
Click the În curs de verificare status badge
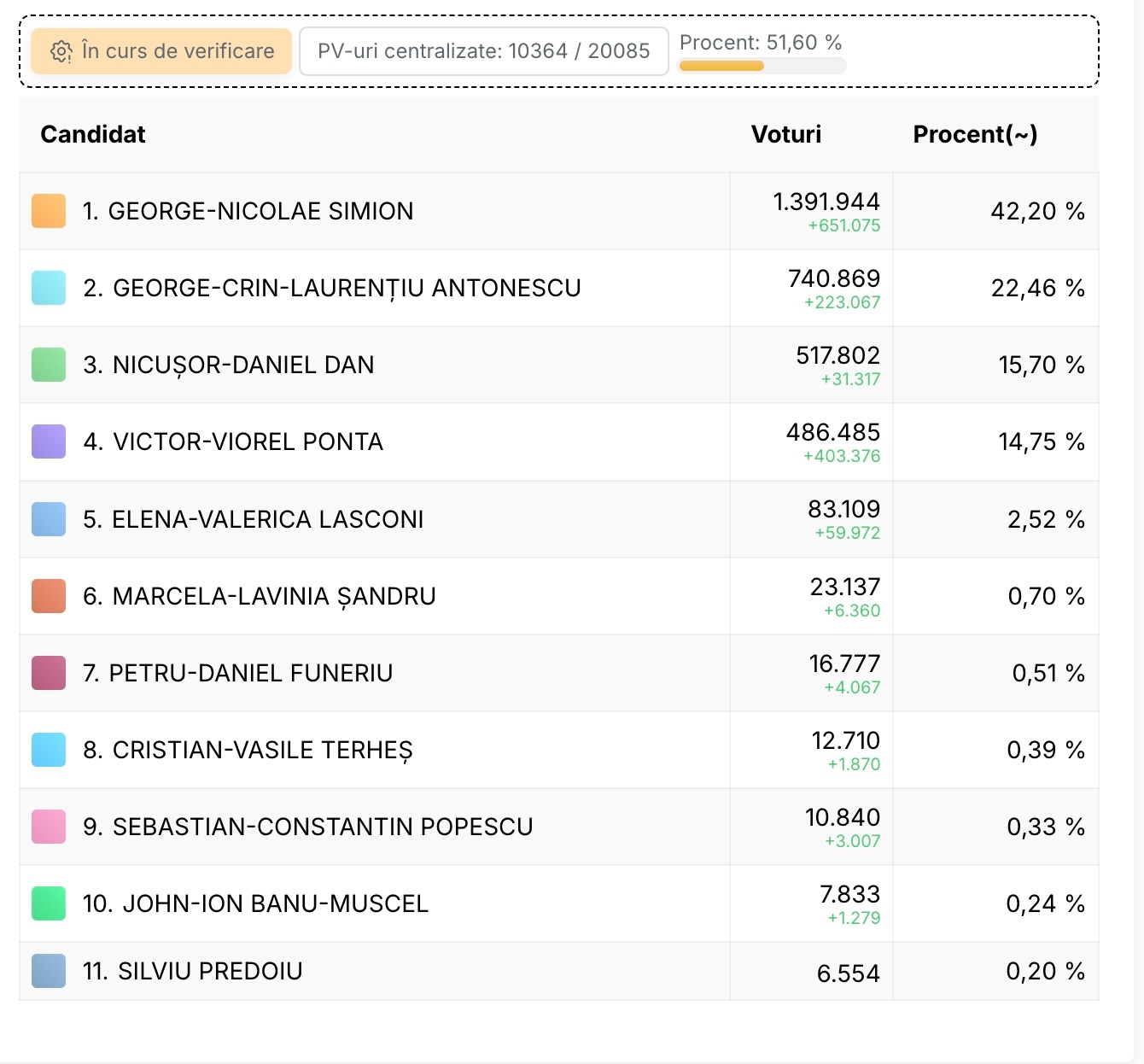point(161,51)
